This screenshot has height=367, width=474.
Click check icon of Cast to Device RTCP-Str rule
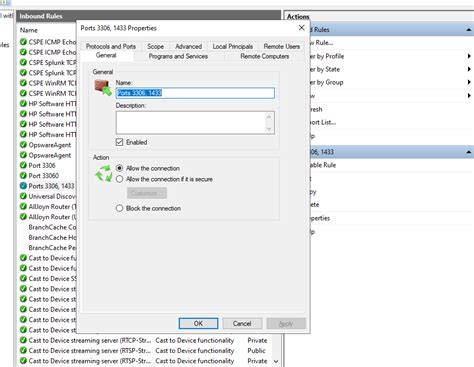23,340
